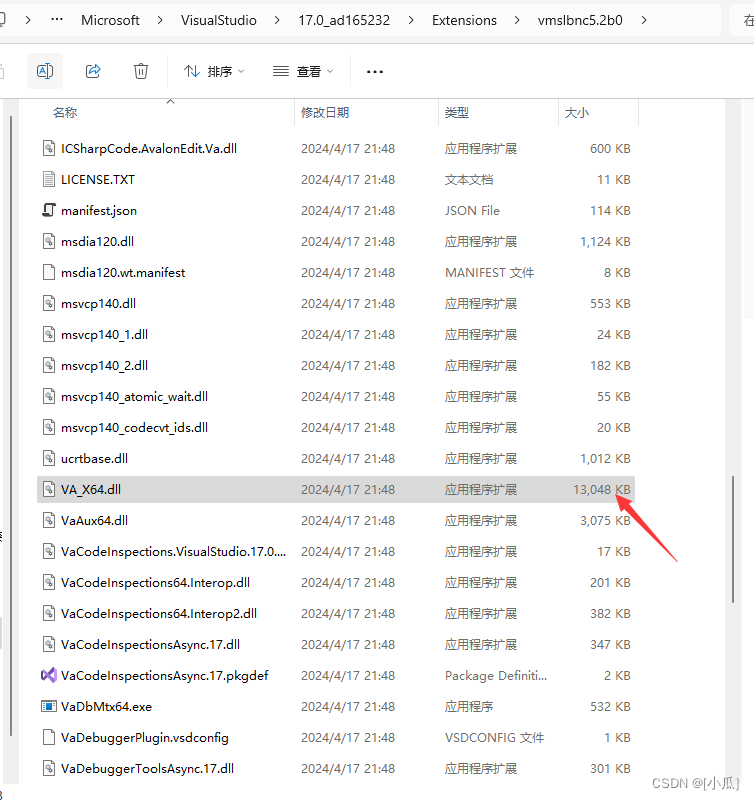Click the Rename toolbar icon

pyautogui.click(x=45, y=71)
